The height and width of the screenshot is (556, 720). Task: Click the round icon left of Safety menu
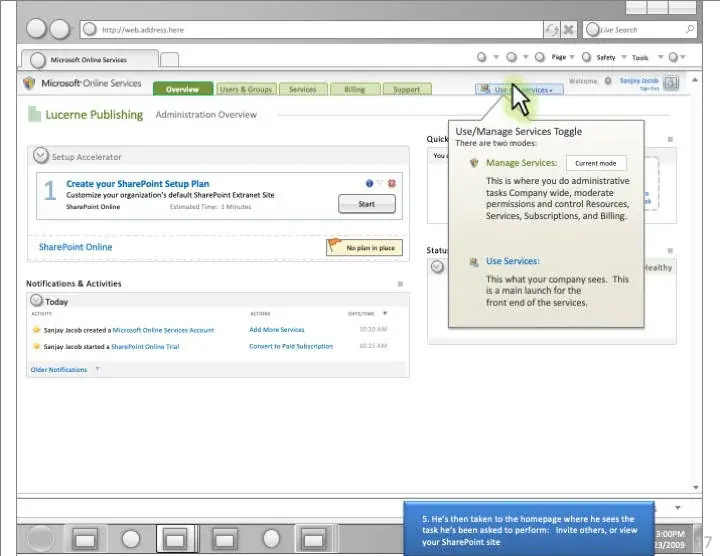click(586, 57)
